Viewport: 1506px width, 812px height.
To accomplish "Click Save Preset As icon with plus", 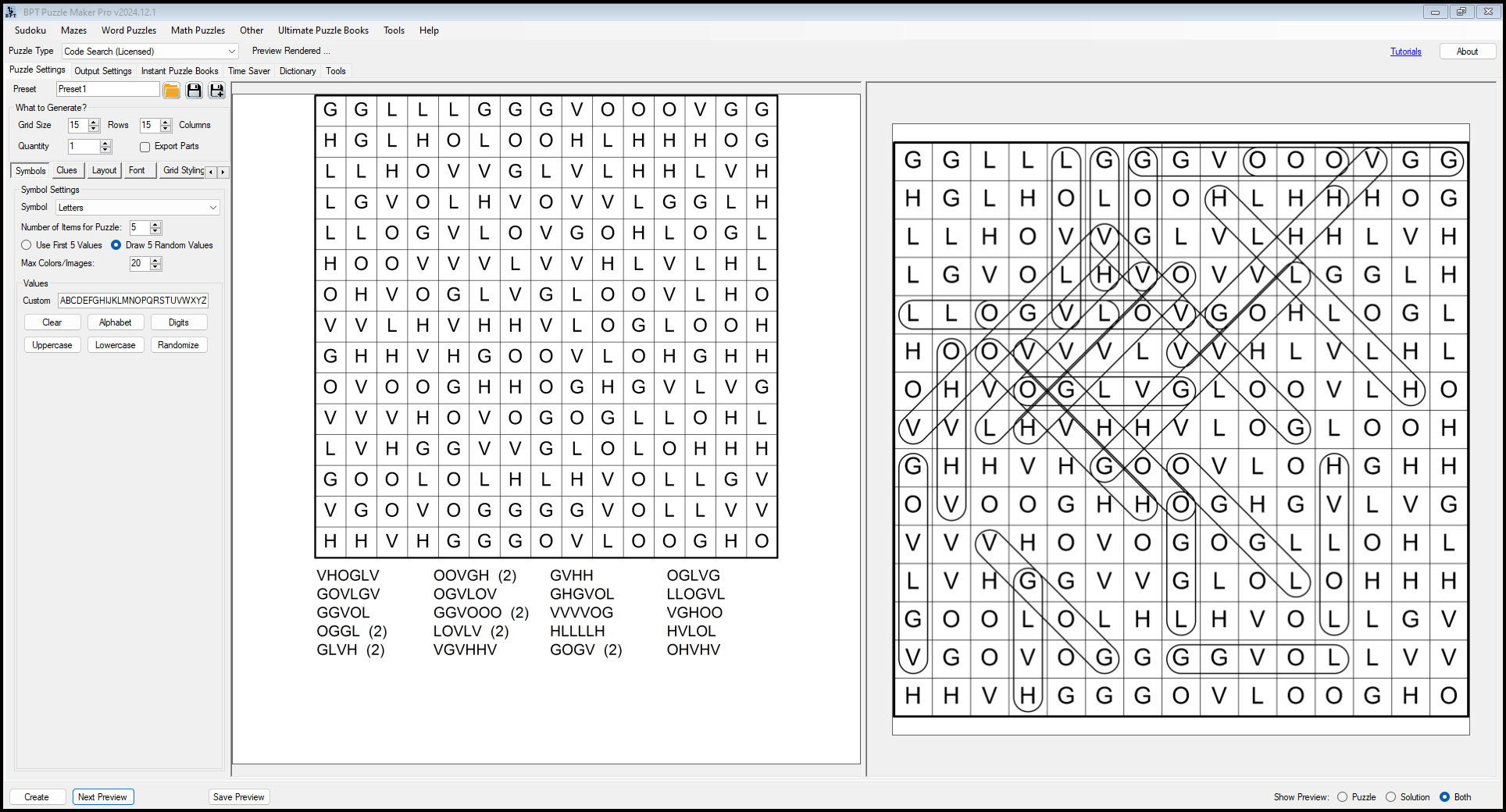I will coord(217,91).
